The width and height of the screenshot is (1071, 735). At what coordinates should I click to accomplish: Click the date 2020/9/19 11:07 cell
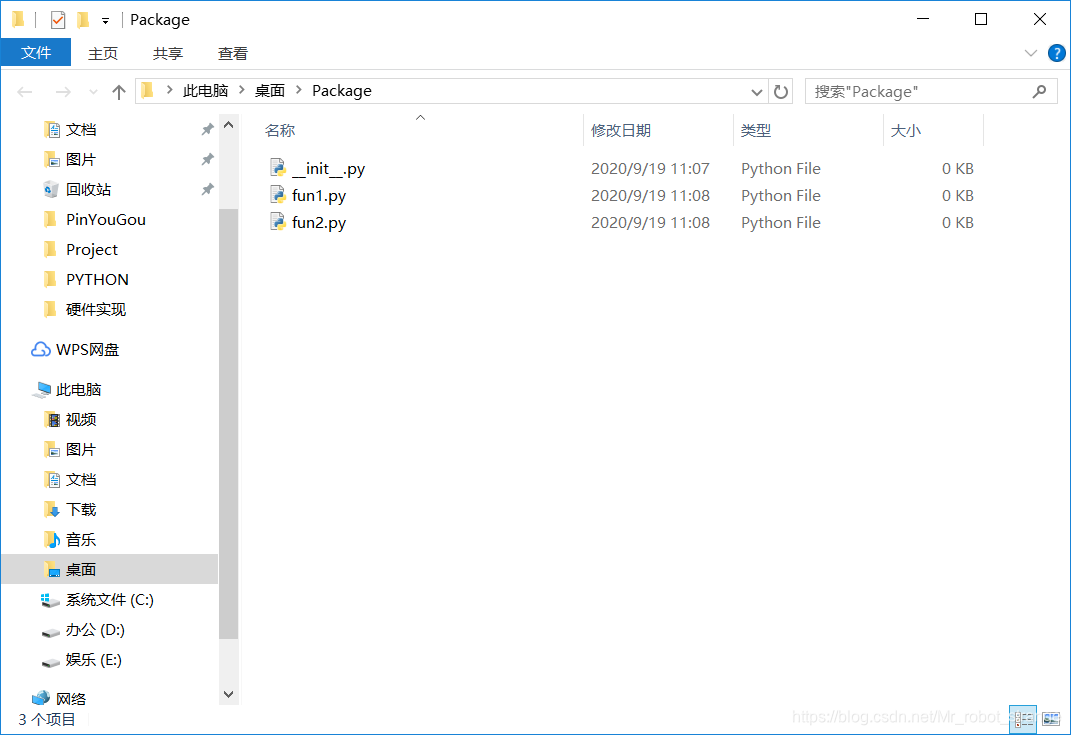650,168
